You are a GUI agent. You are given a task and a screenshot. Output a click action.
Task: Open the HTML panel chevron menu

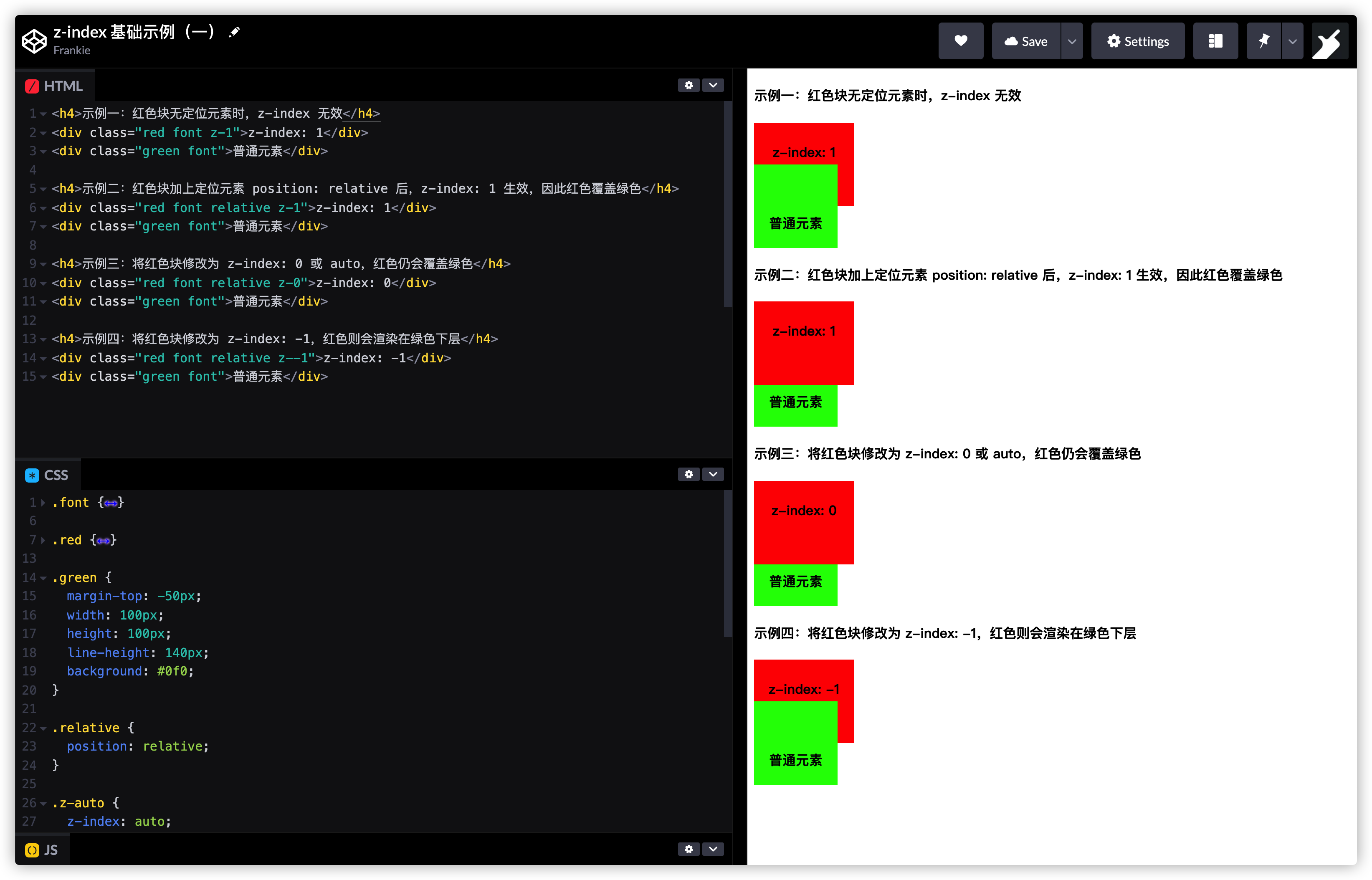click(x=713, y=85)
